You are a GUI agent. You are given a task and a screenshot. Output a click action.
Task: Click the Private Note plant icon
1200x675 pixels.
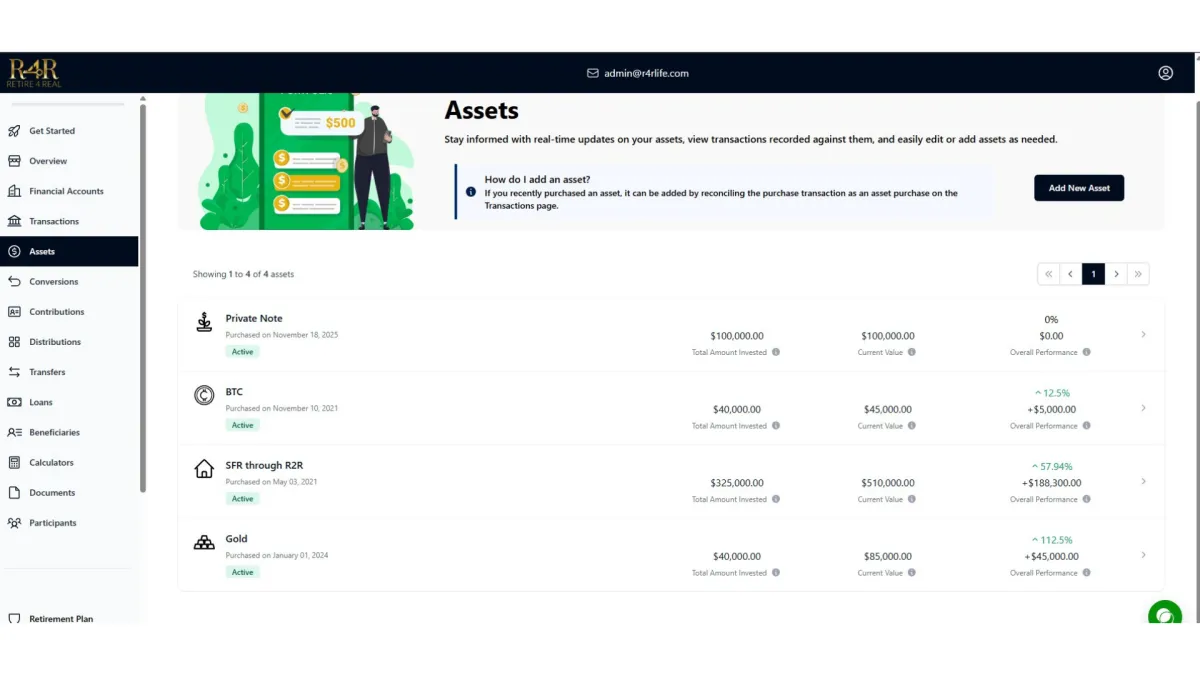204,322
